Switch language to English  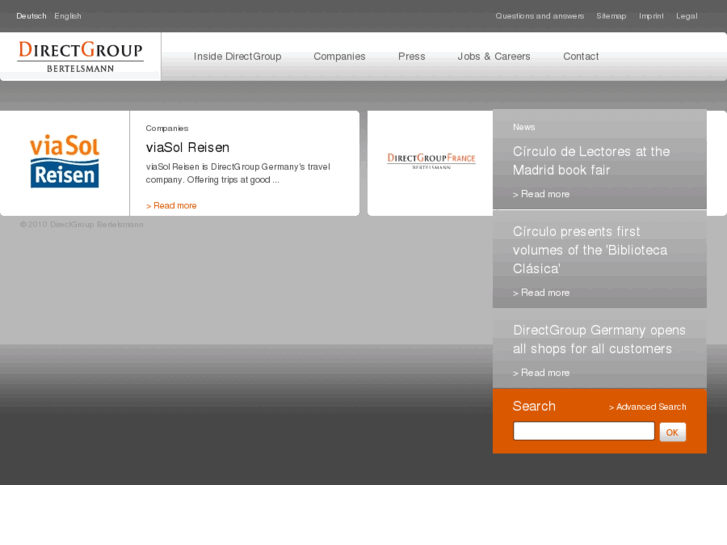click(68, 16)
